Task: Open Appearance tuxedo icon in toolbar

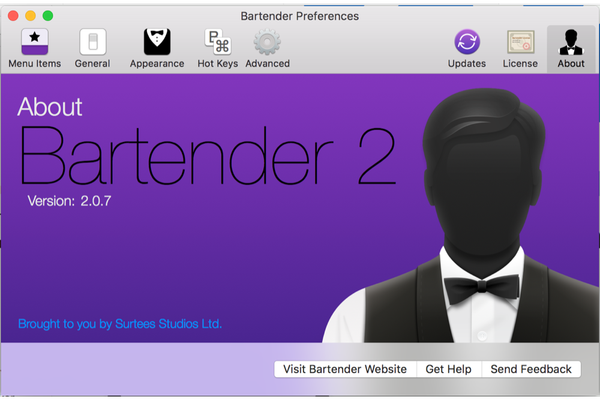Action: click(157, 43)
